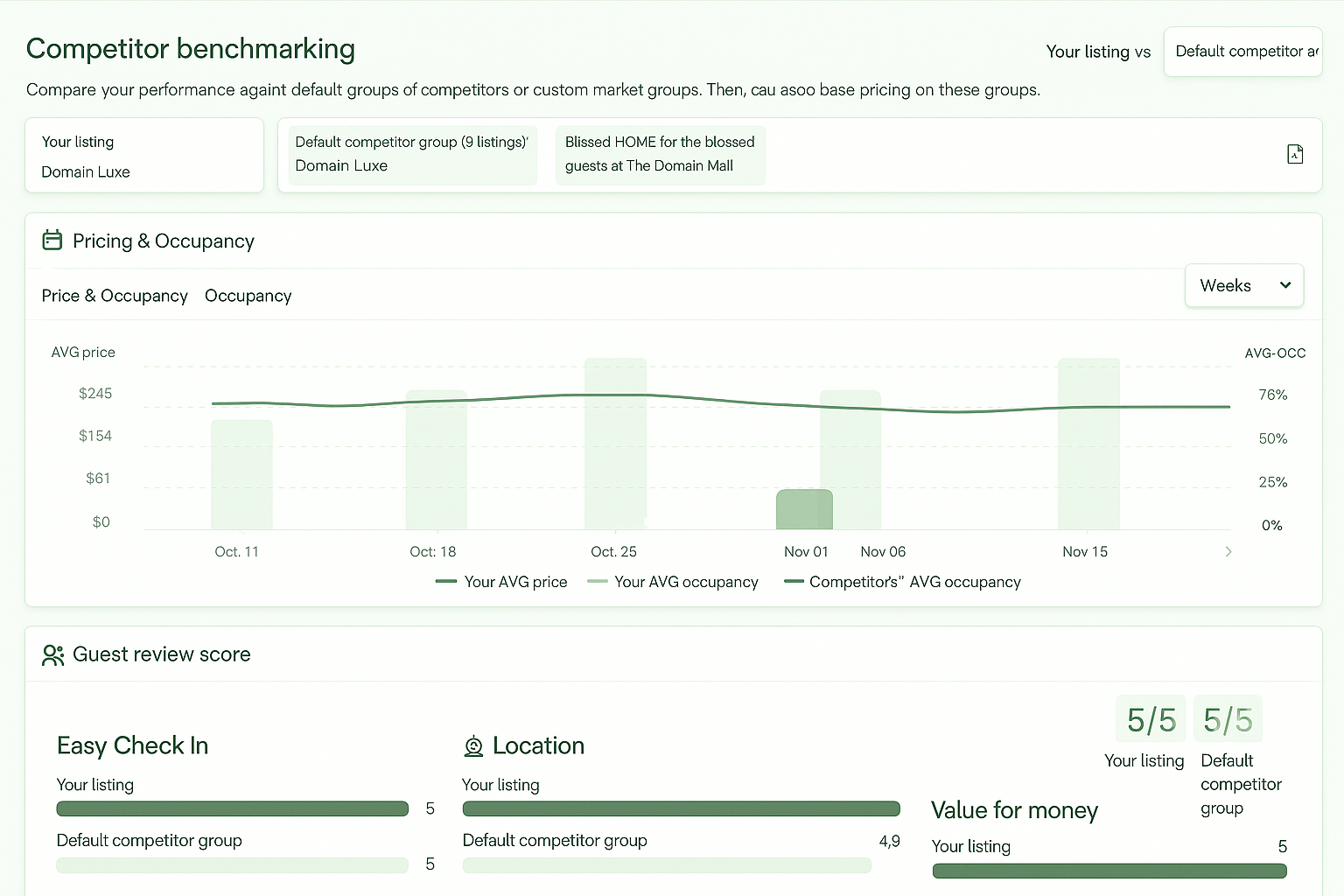Viewport: 1344px width, 896px height.
Task: Open the Default competitor group selector
Action: point(1242,52)
